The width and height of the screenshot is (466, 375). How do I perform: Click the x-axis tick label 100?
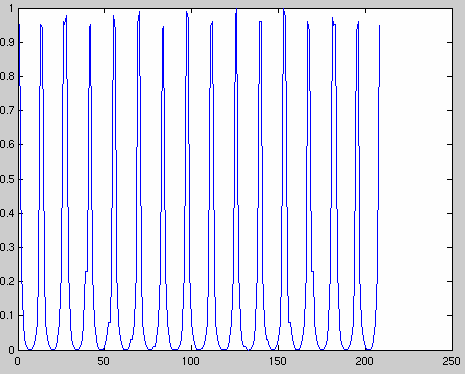tap(191, 361)
